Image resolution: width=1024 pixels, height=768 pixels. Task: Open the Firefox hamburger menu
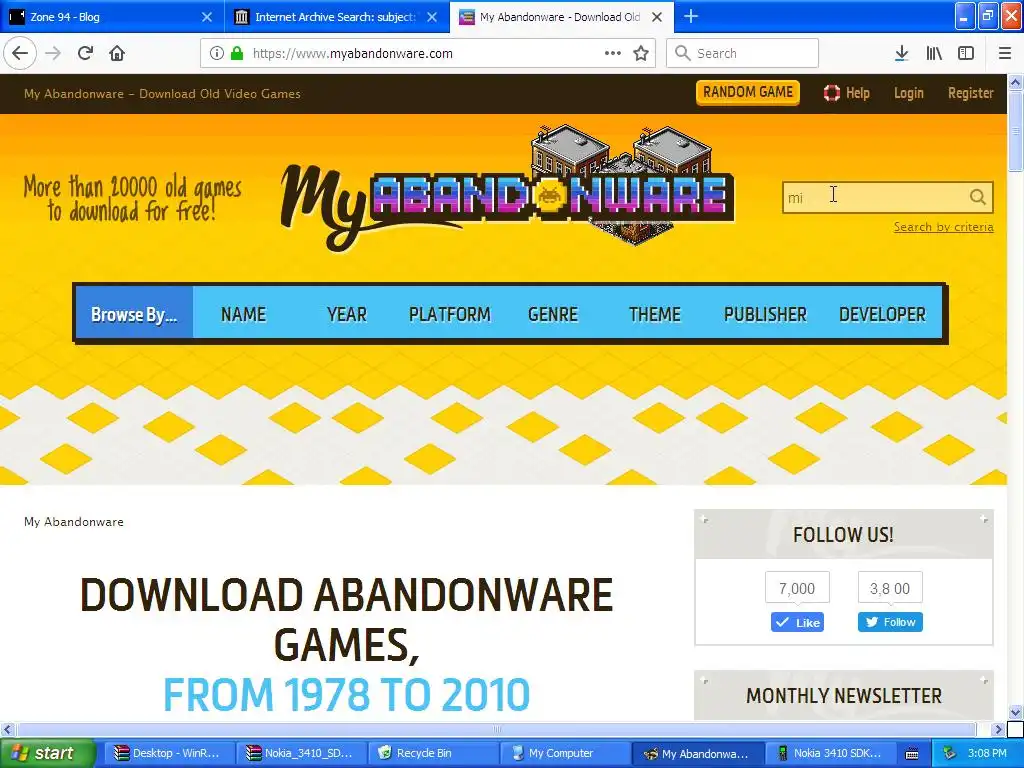pos(1005,53)
